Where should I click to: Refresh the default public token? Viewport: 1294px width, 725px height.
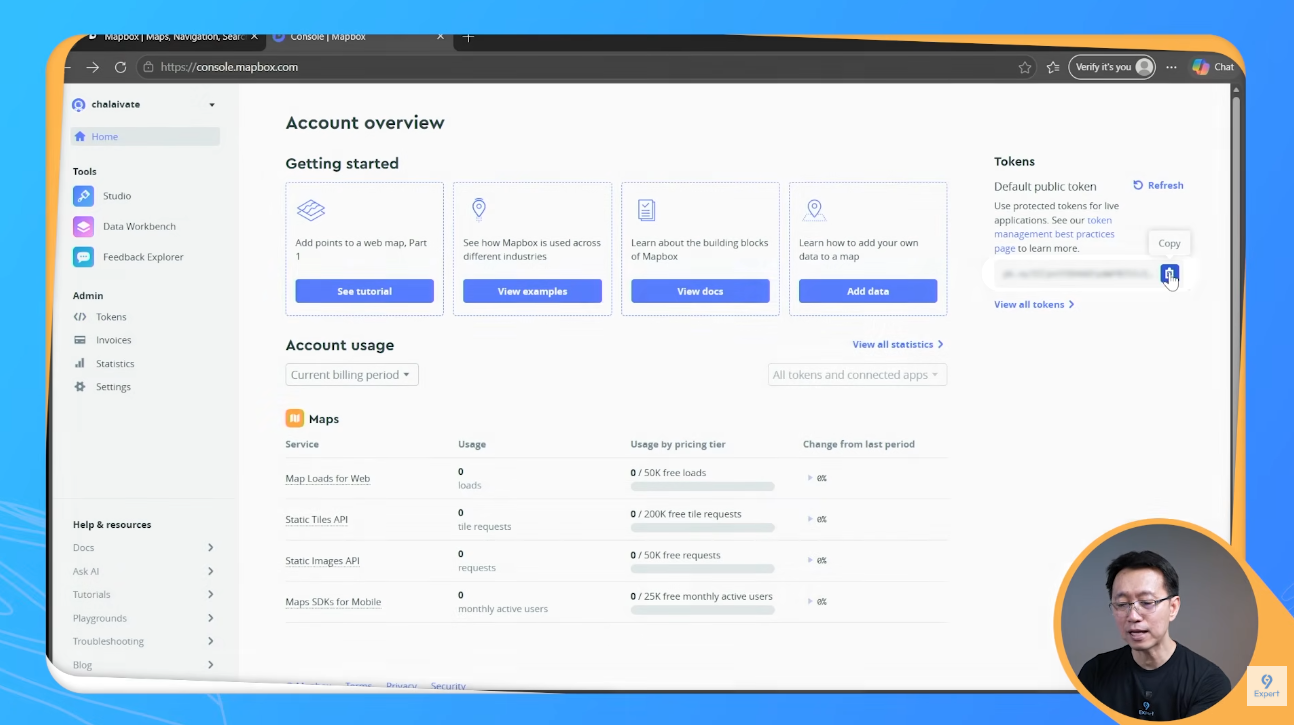(1158, 185)
